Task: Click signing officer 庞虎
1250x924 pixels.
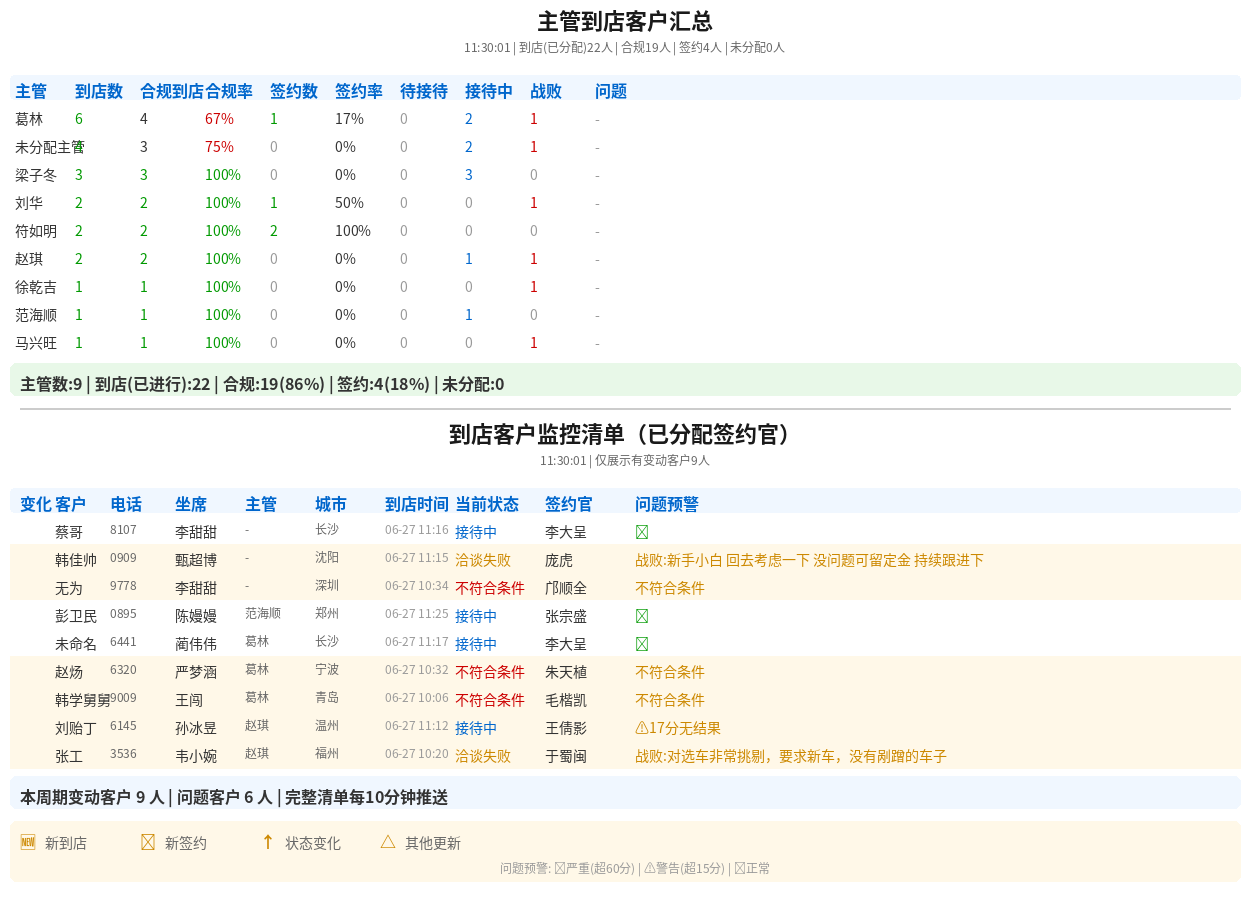Action: click(x=559, y=560)
